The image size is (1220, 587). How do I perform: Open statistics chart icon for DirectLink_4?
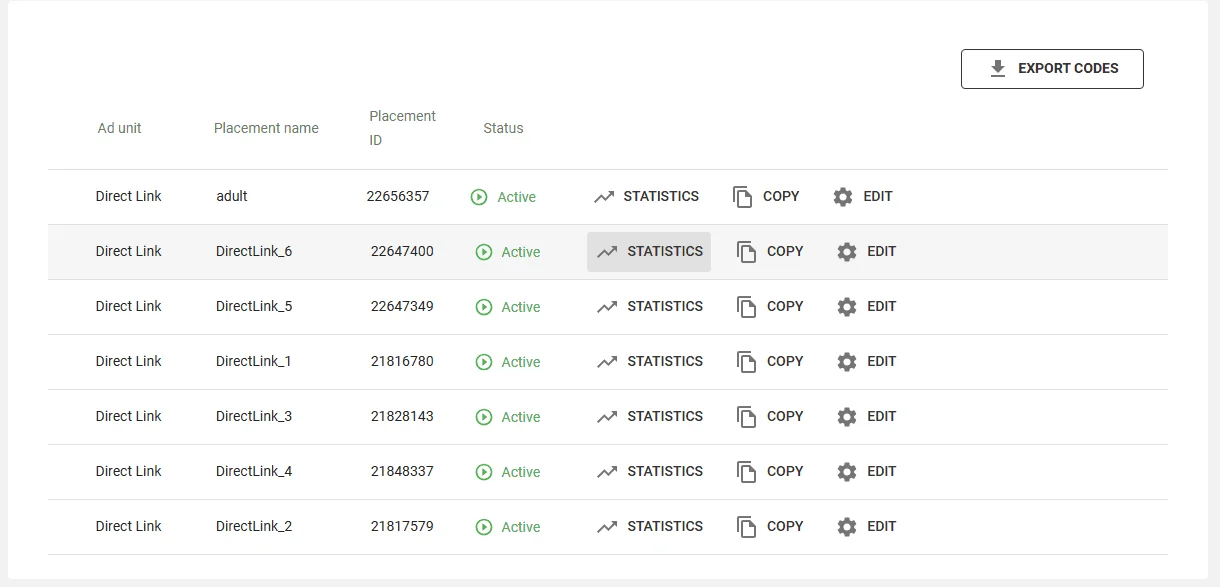point(607,472)
